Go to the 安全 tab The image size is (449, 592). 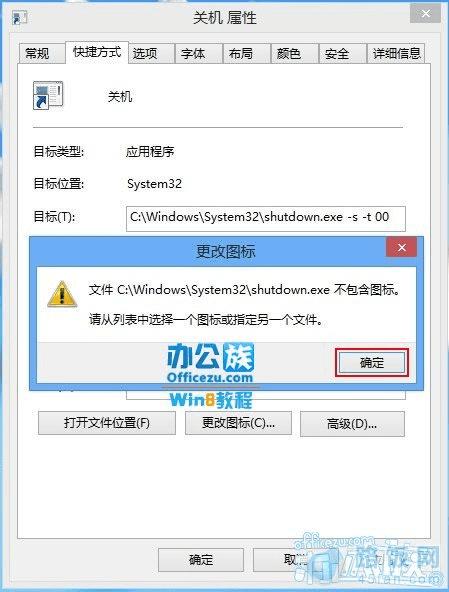(x=336, y=53)
